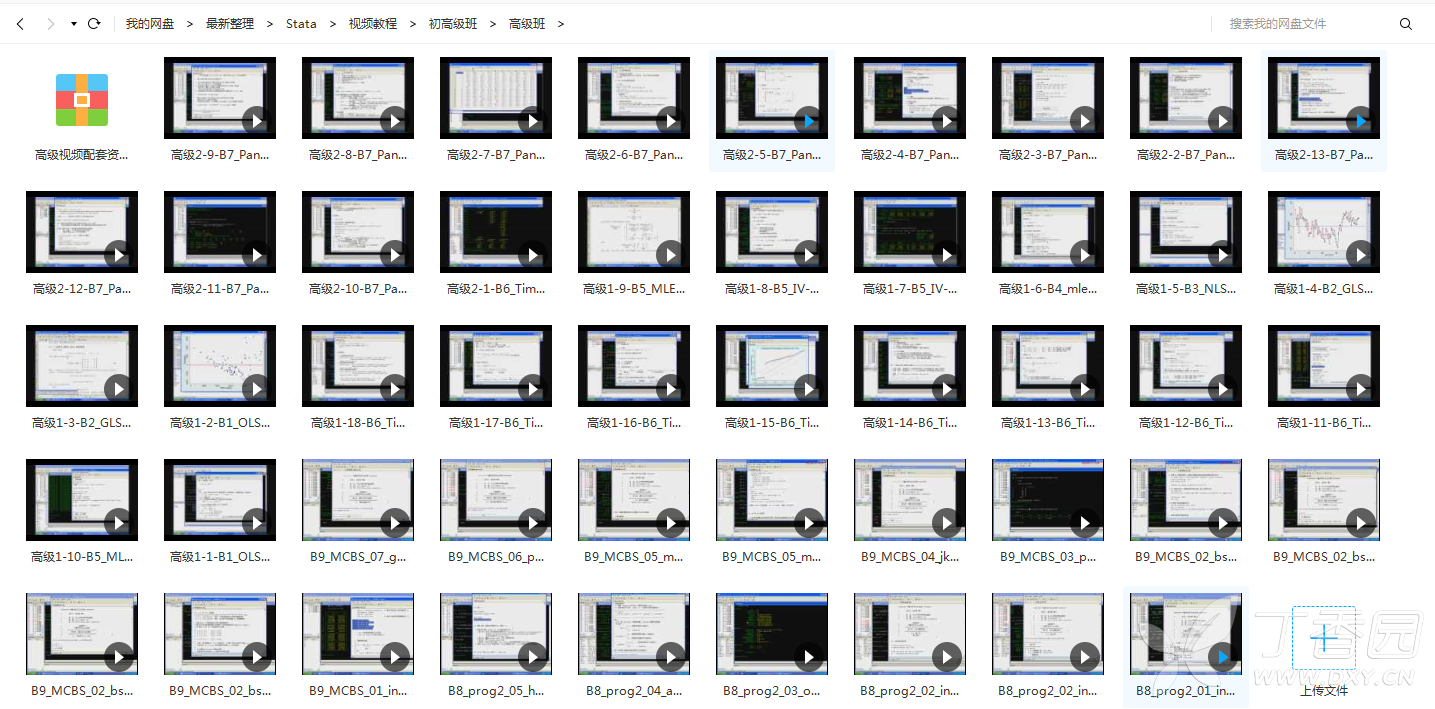Open 视频教程 breadcrumb folder
The image size is (1435, 709).
(372, 24)
